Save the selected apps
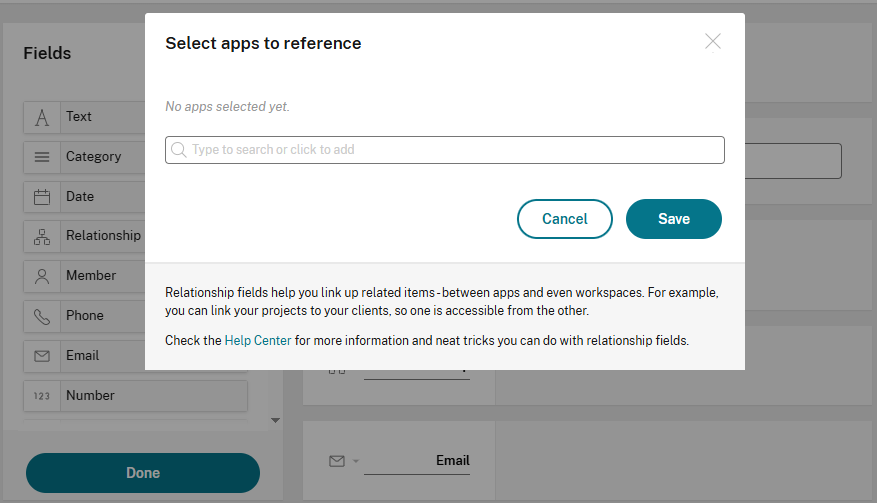Screen dimensions: 877x503 (x=673, y=219)
